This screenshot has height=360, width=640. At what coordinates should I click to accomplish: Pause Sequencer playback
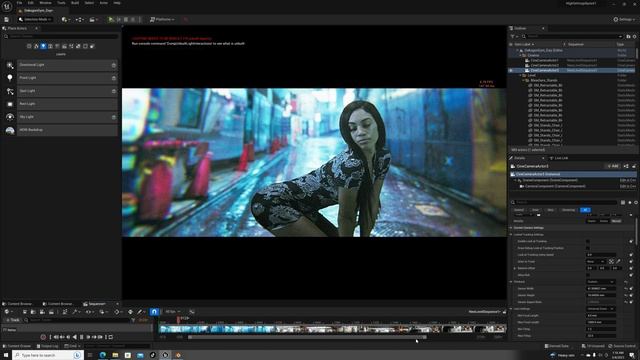(x=82, y=337)
